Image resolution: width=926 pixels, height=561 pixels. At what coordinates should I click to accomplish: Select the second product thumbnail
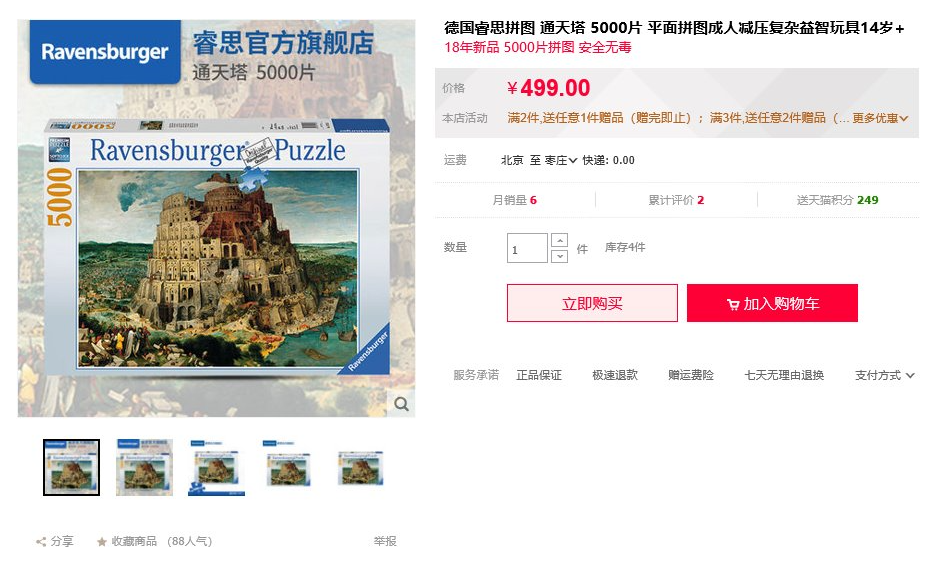(x=144, y=467)
